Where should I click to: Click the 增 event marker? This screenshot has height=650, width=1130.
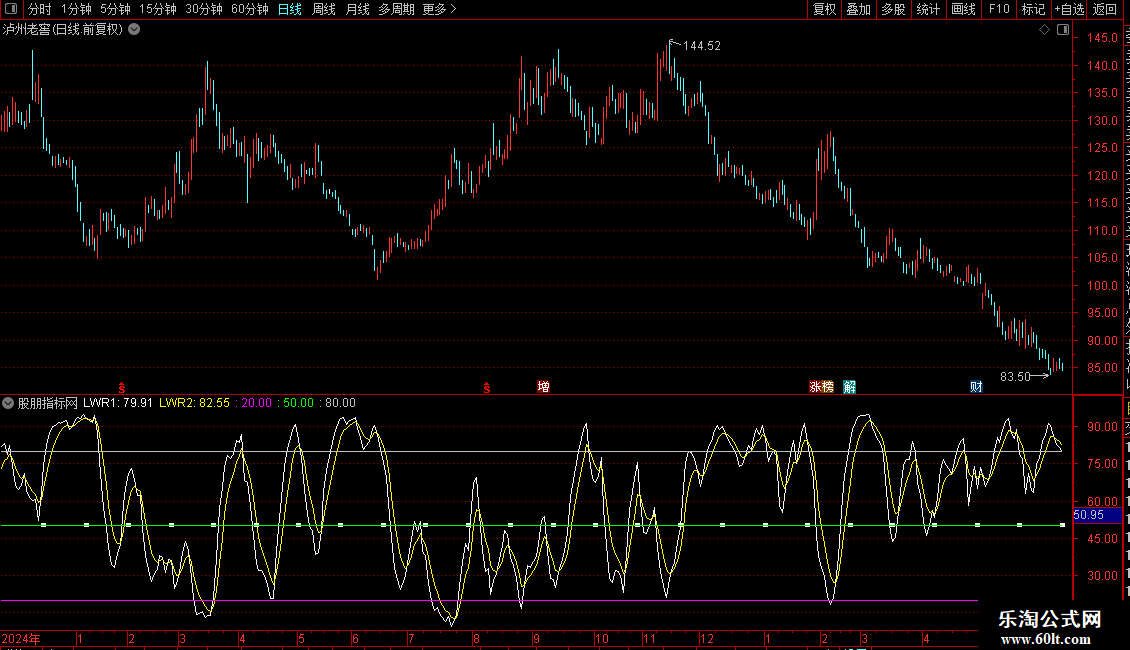543,387
